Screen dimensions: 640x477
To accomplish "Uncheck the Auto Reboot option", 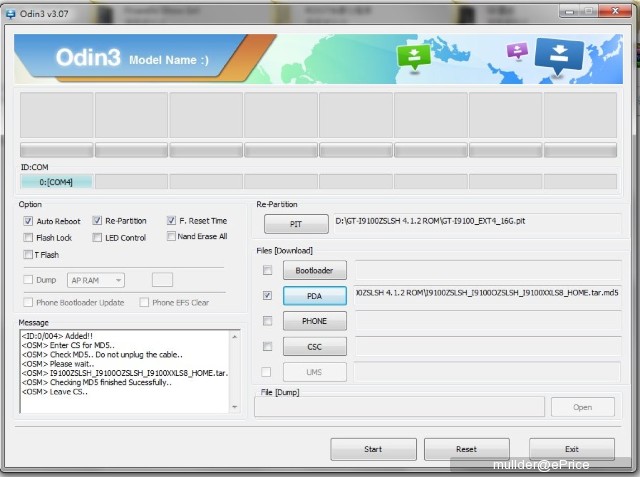I will click(x=28, y=221).
